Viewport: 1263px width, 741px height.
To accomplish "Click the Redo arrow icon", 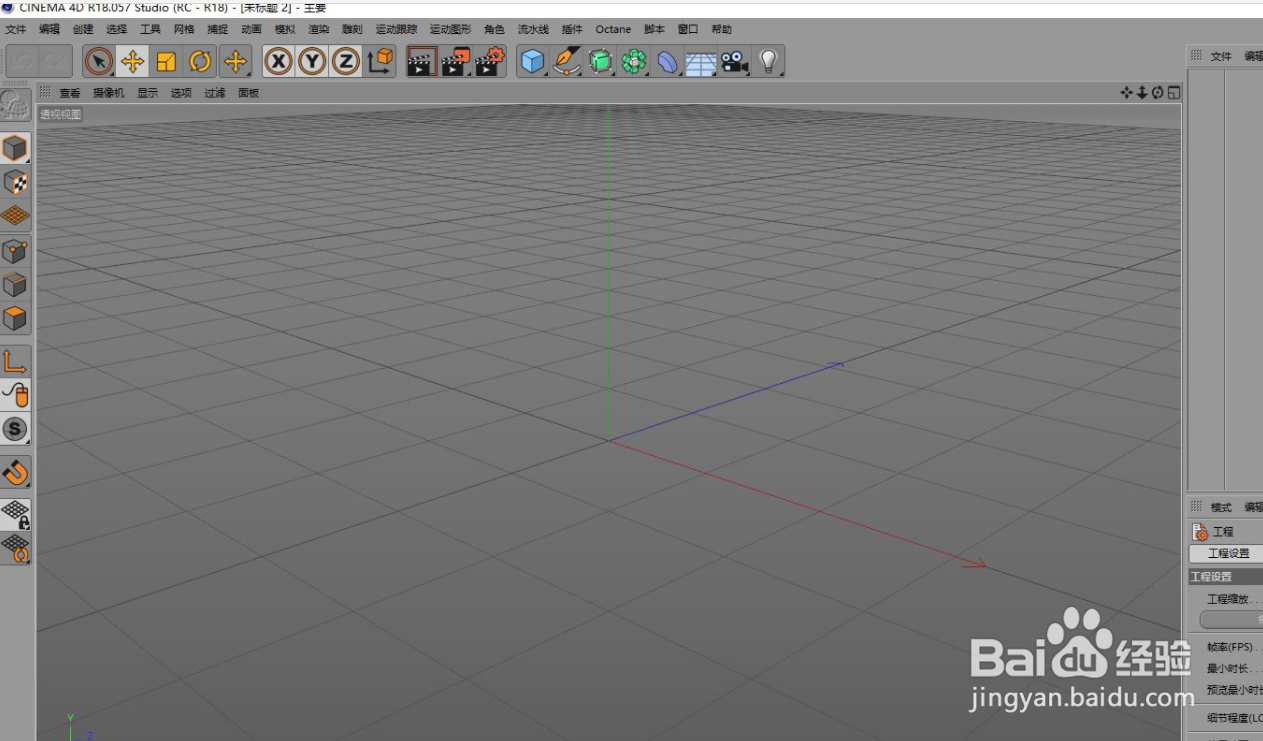I will click(x=55, y=62).
